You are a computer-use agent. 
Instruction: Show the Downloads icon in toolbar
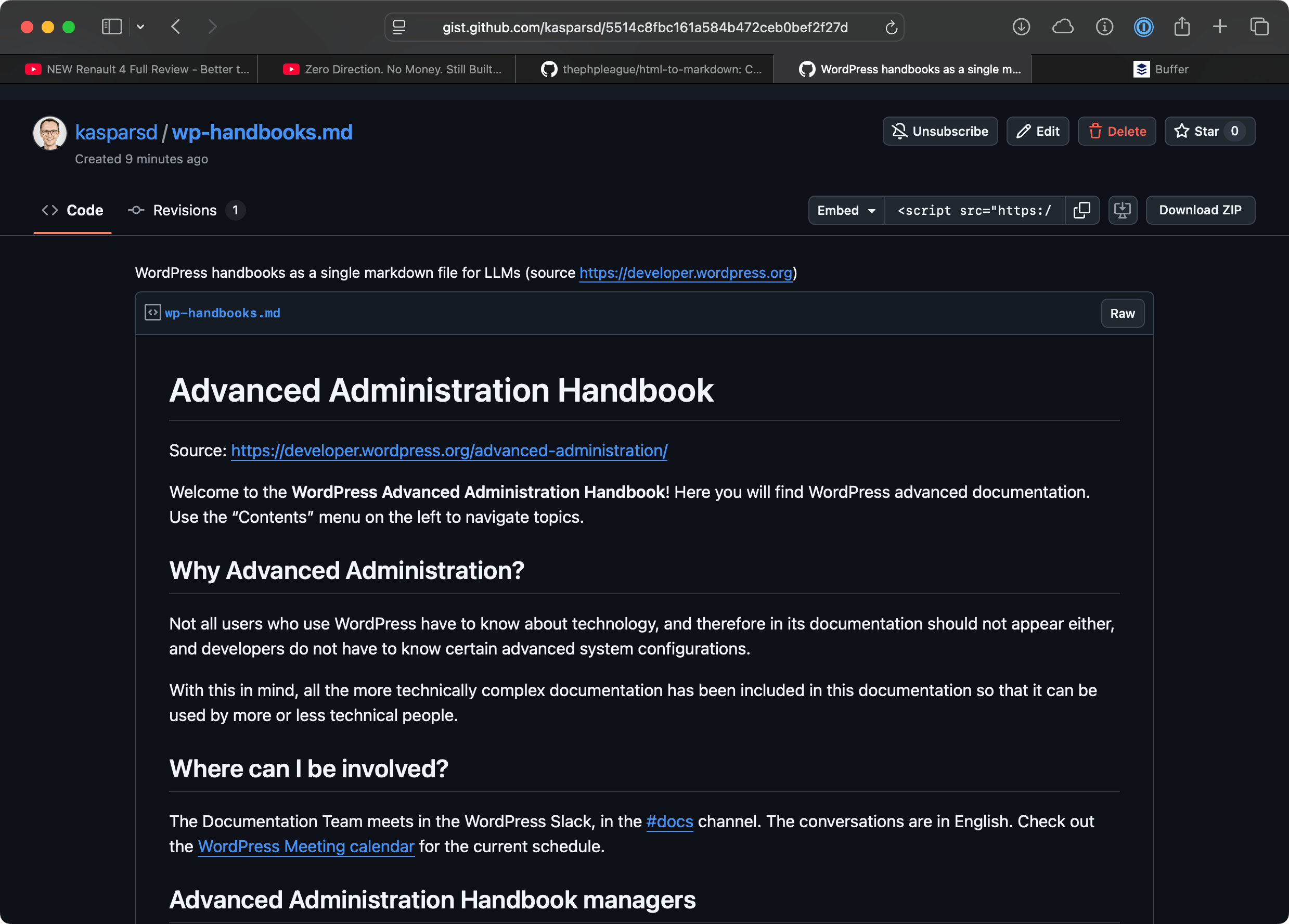coord(1021,27)
